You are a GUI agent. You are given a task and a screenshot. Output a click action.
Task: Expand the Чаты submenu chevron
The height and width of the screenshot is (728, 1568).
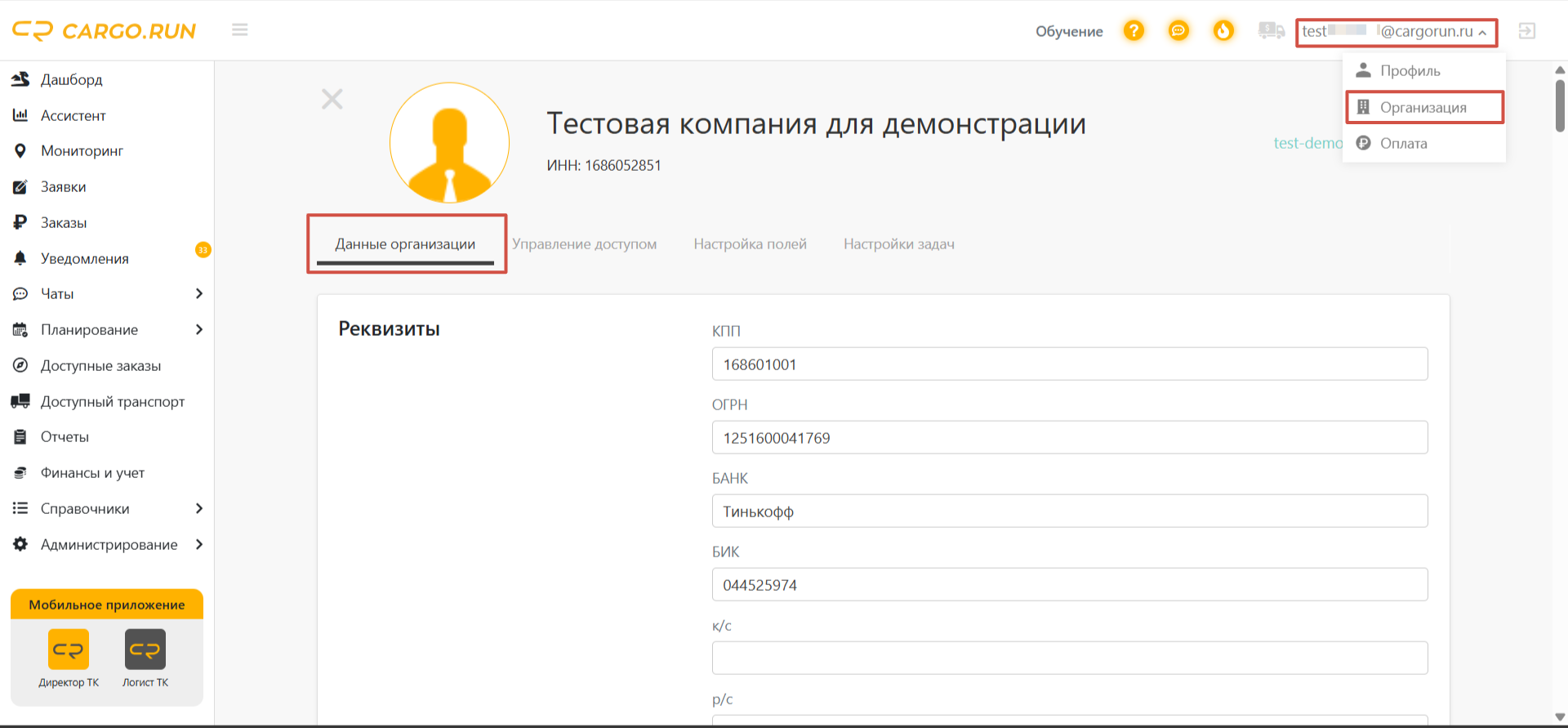[x=198, y=293]
